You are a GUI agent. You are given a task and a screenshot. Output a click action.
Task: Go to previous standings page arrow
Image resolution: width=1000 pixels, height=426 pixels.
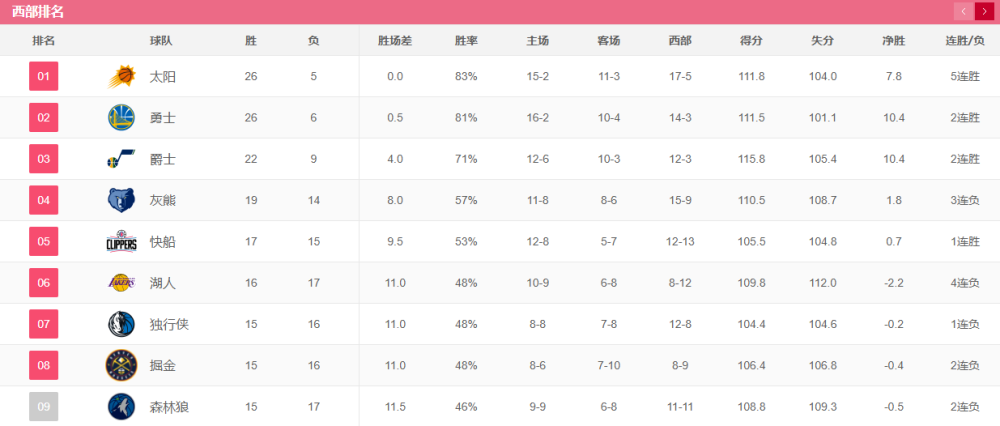[964, 11]
